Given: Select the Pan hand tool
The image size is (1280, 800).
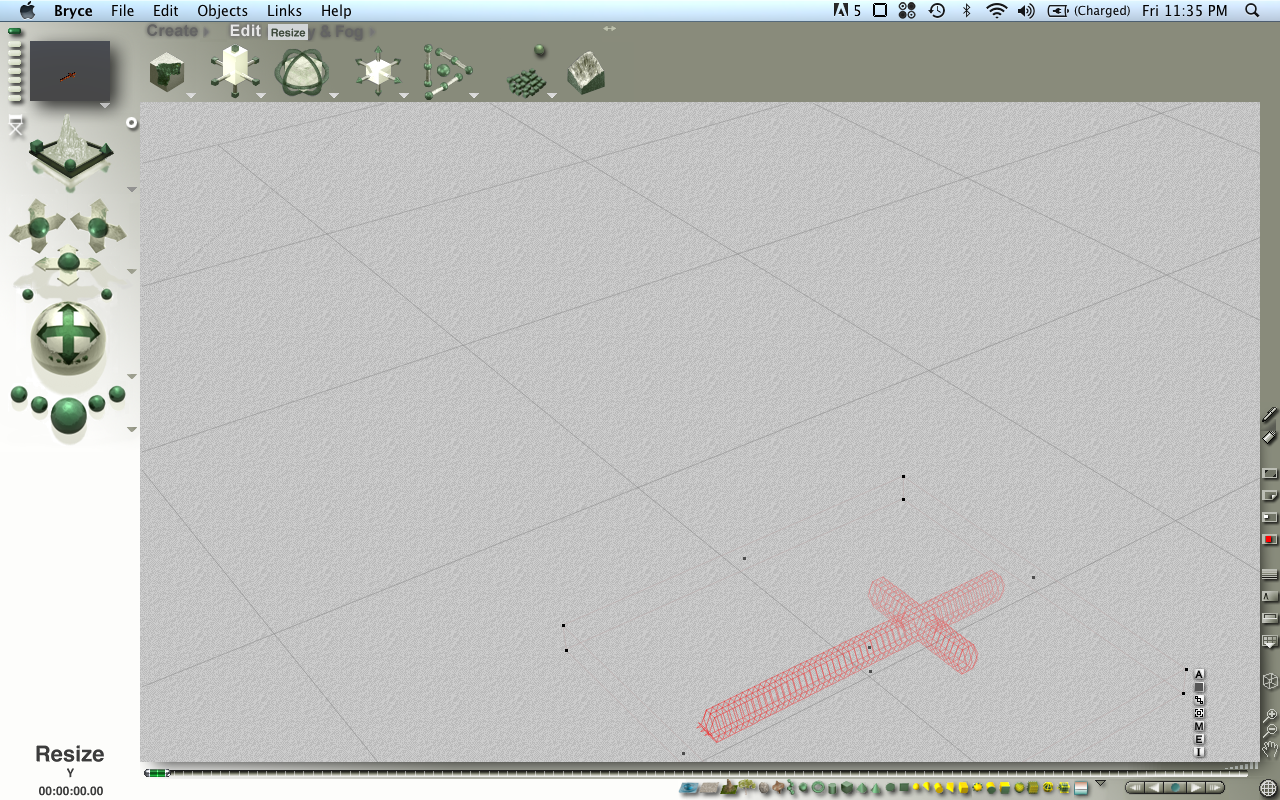Looking at the screenshot, I should tap(1270, 748).
